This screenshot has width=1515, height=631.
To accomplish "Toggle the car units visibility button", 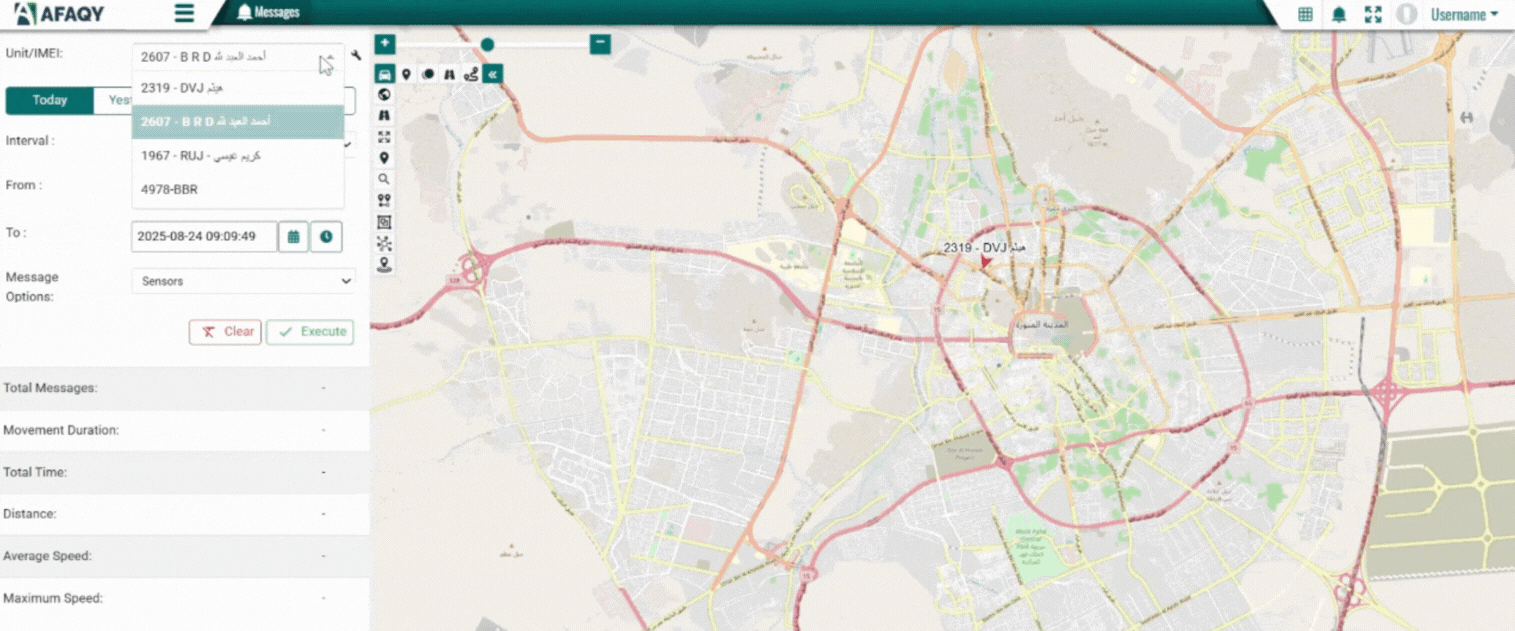I will pyautogui.click(x=384, y=74).
